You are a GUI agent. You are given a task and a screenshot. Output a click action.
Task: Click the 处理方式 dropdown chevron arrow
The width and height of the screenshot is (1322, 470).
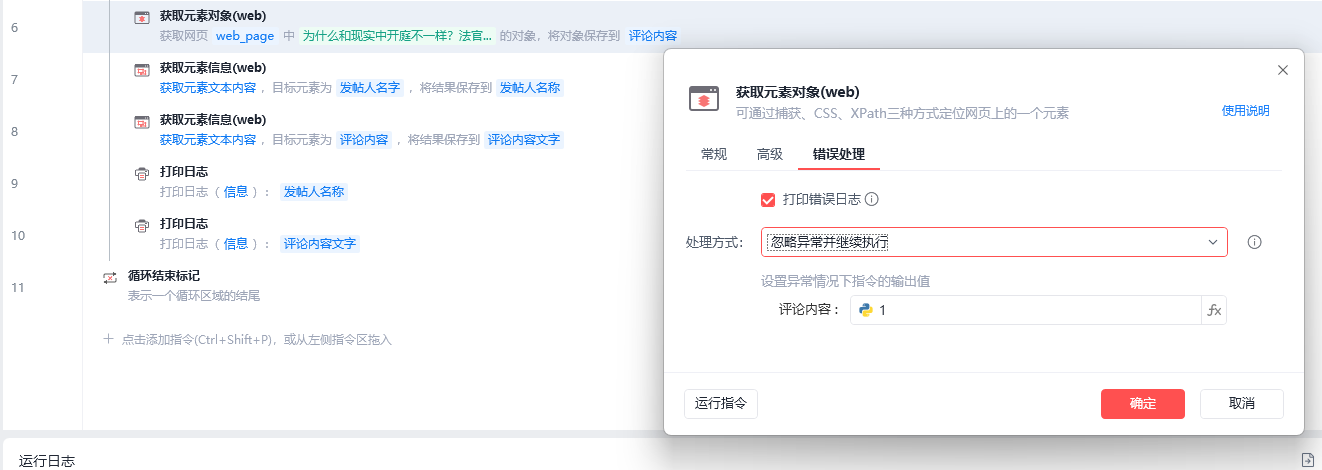[x=1213, y=242]
